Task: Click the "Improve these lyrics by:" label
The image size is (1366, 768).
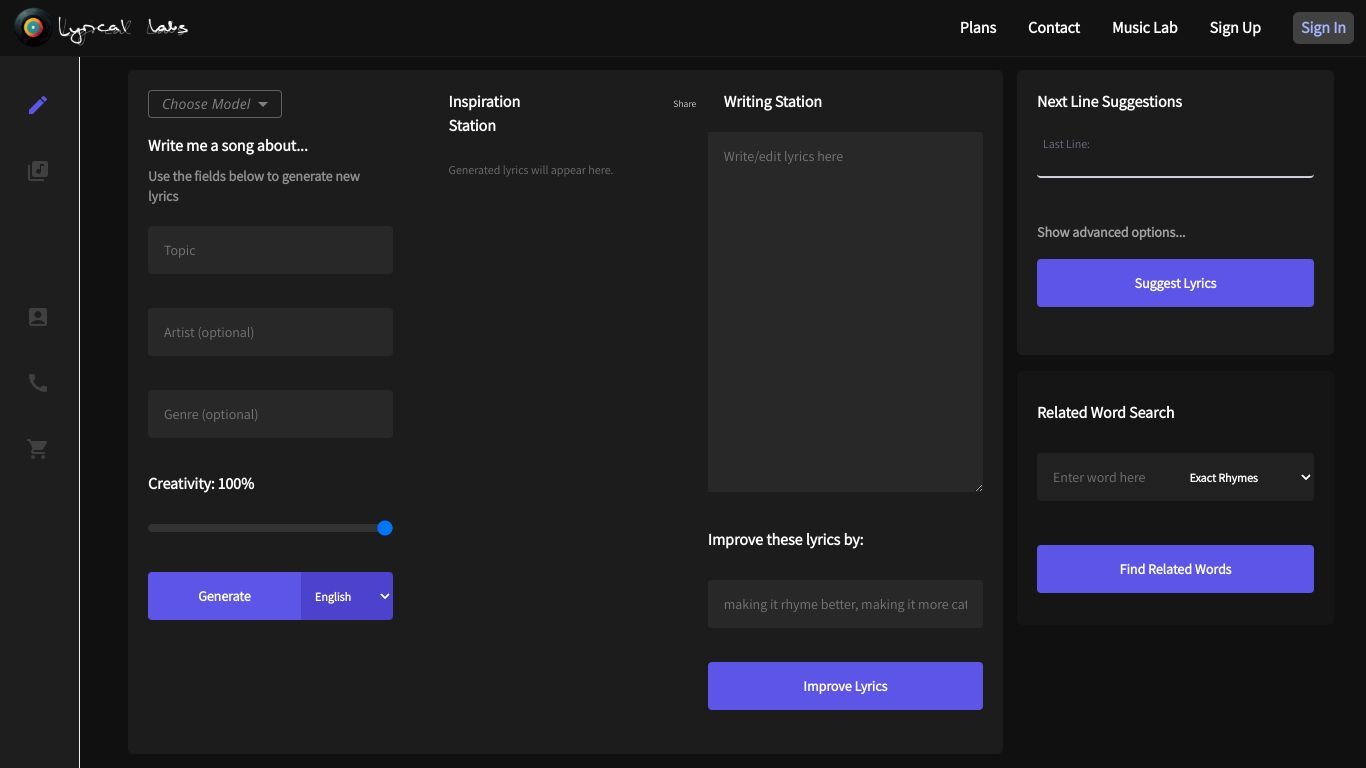Action: (785, 539)
